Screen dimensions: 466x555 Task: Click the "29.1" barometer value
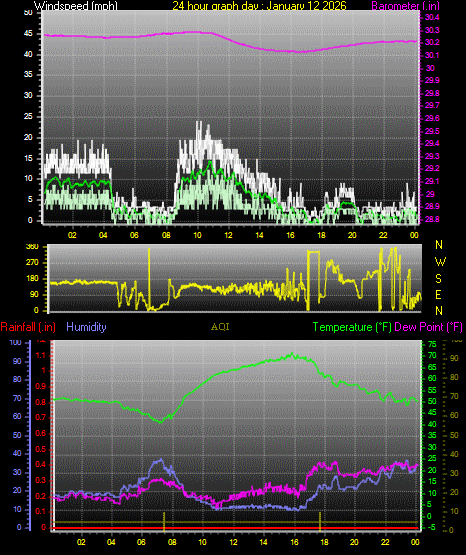coord(432,182)
